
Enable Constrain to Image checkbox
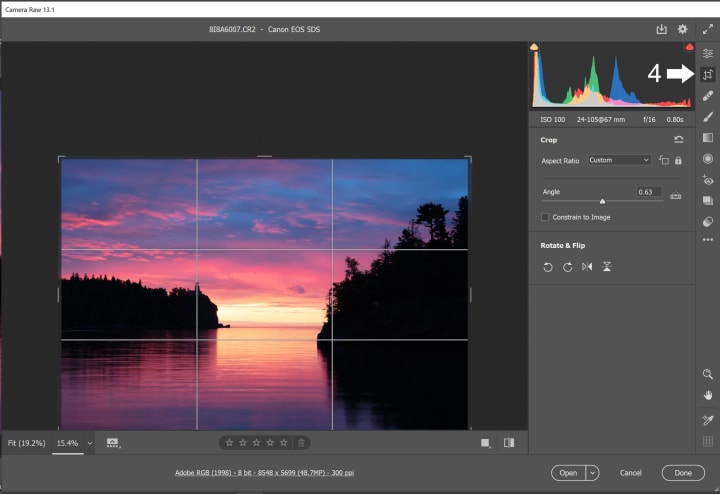545,217
